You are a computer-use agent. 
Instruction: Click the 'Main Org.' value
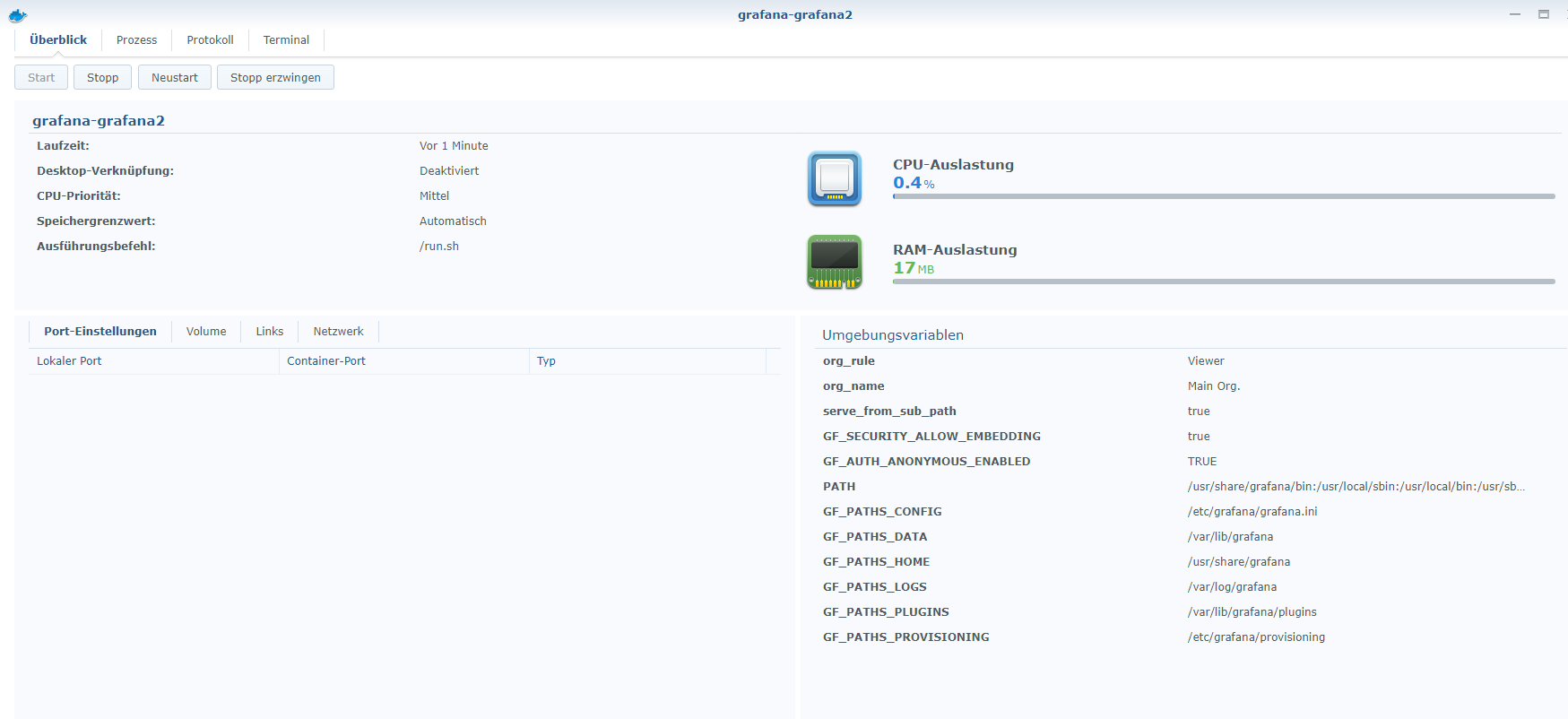pyautogui.click(x=1214, y=385)
